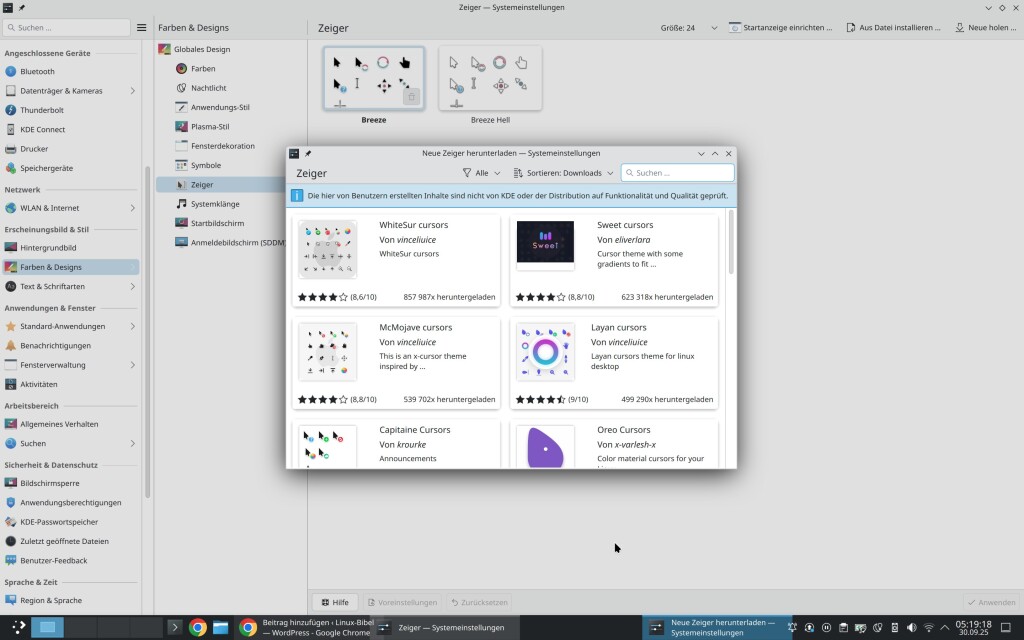This screenshot has width=1024, height=640.
Task: Expand Suchen settings submenu
Action: (133, 443)
